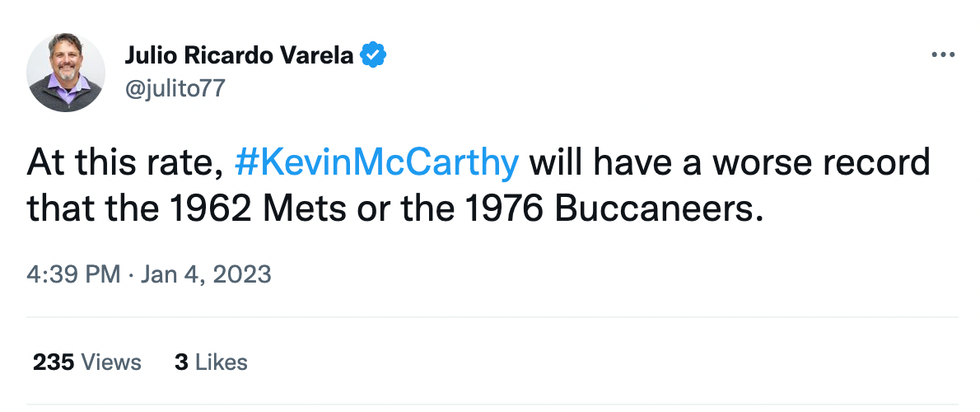This screenshot has height=412, width=980.
Task: Click the word "Likes" below the tweet
Action: point(221,361)
